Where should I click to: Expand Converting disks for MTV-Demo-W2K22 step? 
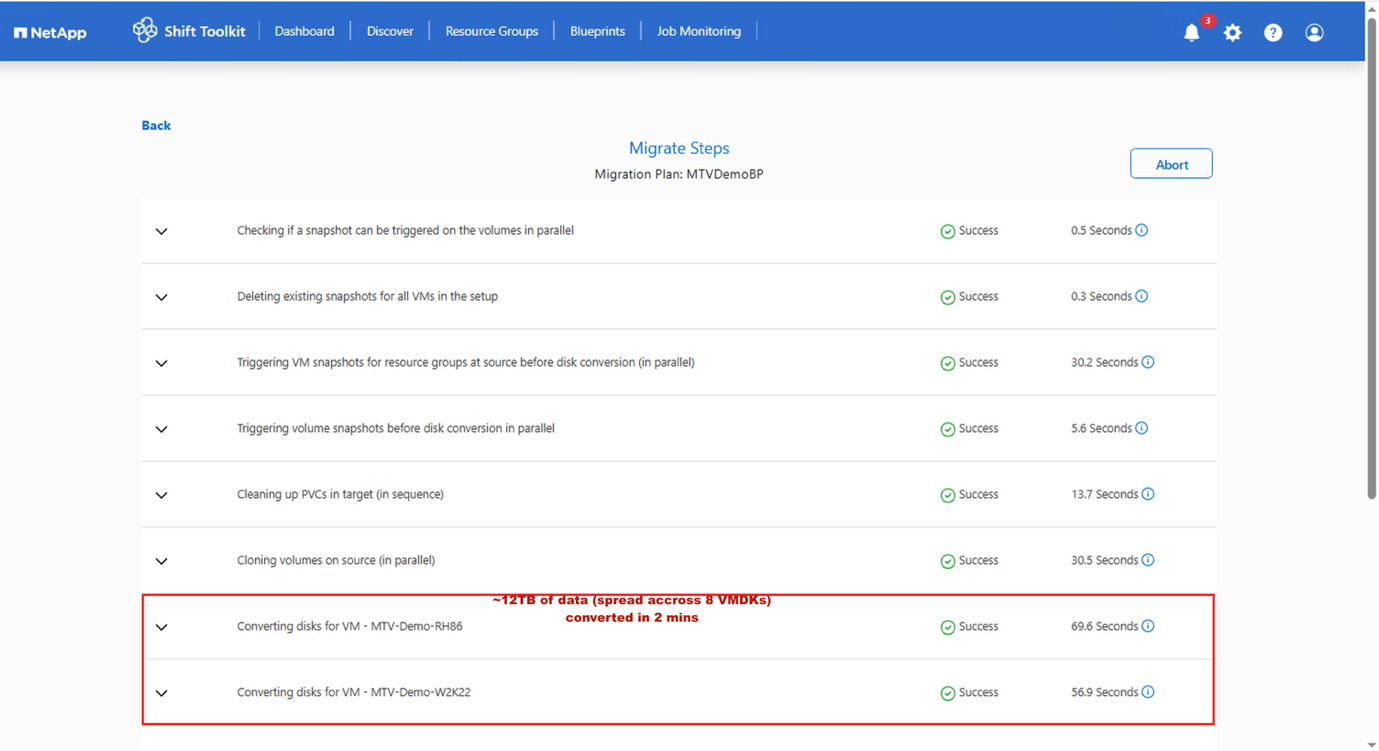pos(161,693)
